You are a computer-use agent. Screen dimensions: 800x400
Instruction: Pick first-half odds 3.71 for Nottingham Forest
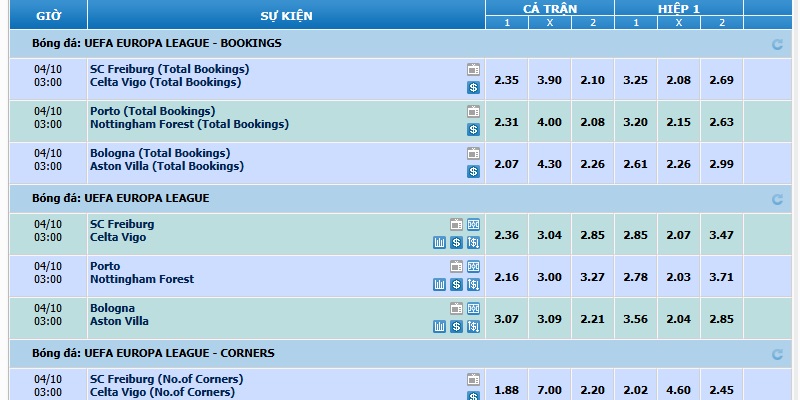point(721,277)
